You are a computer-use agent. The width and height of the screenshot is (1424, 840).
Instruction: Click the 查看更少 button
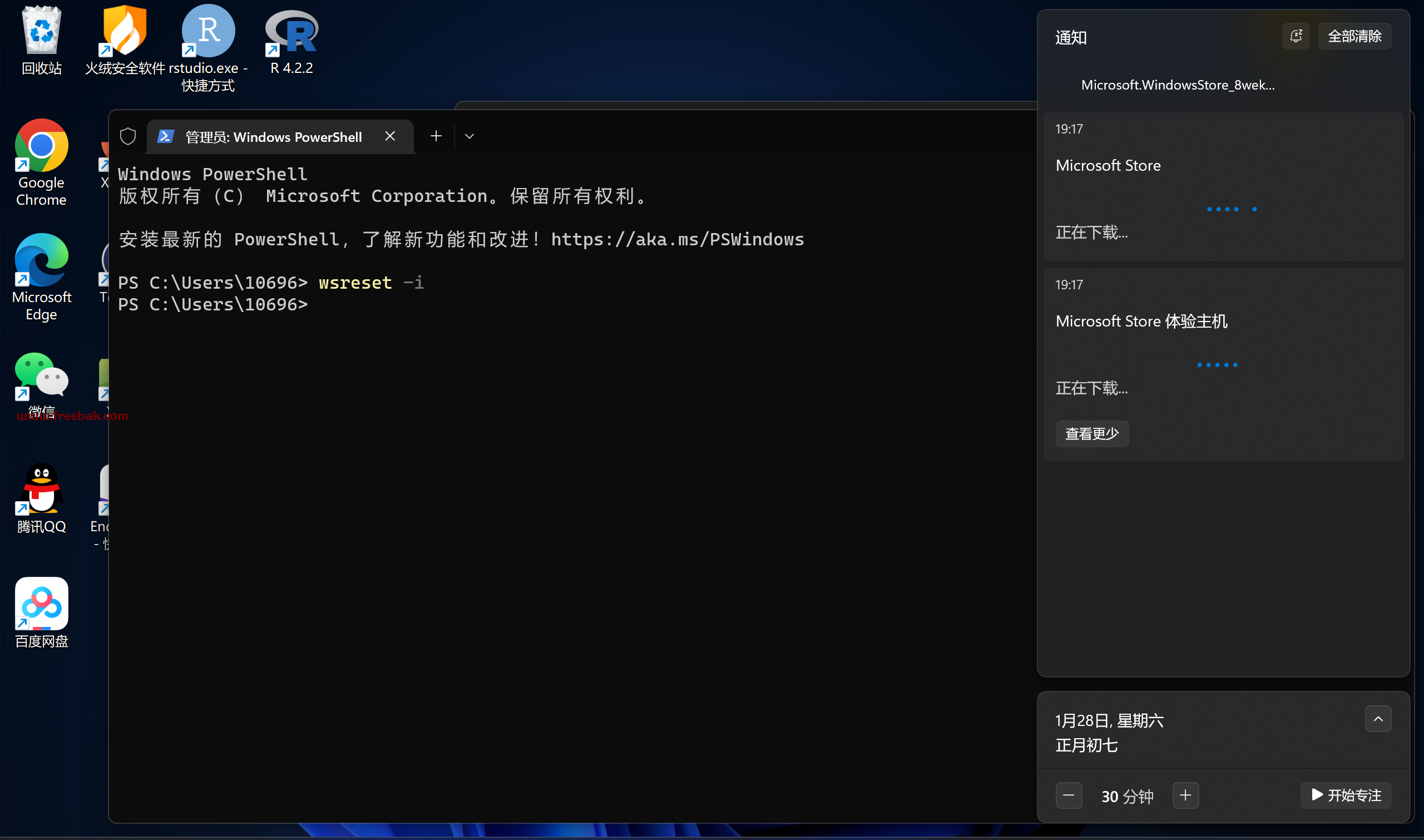(x=1092, y=433)
